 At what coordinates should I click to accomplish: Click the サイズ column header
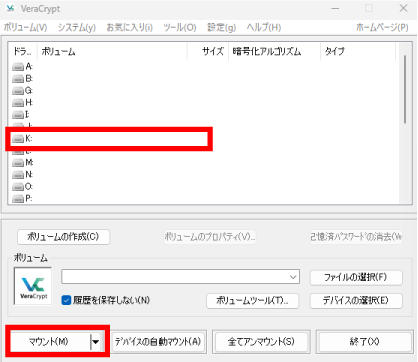[208, 51]
